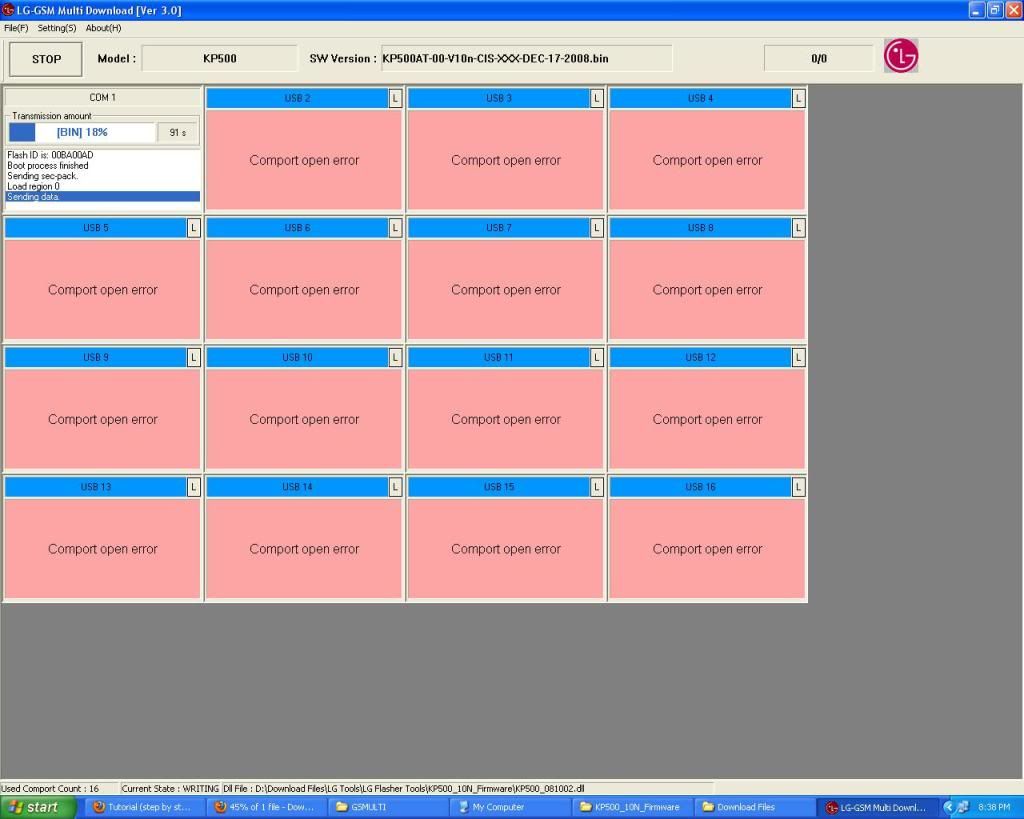Select the 'Flash ID is: 00BA00AD' log line
Image resolution: width=1024 pixels, height=819 pixels.
(x=50, y=155)
